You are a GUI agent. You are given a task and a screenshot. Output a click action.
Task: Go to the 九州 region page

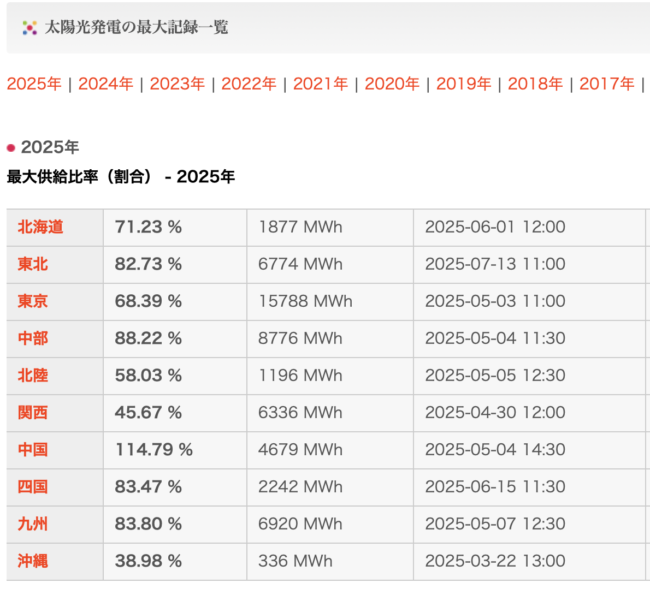pos(33,523)
